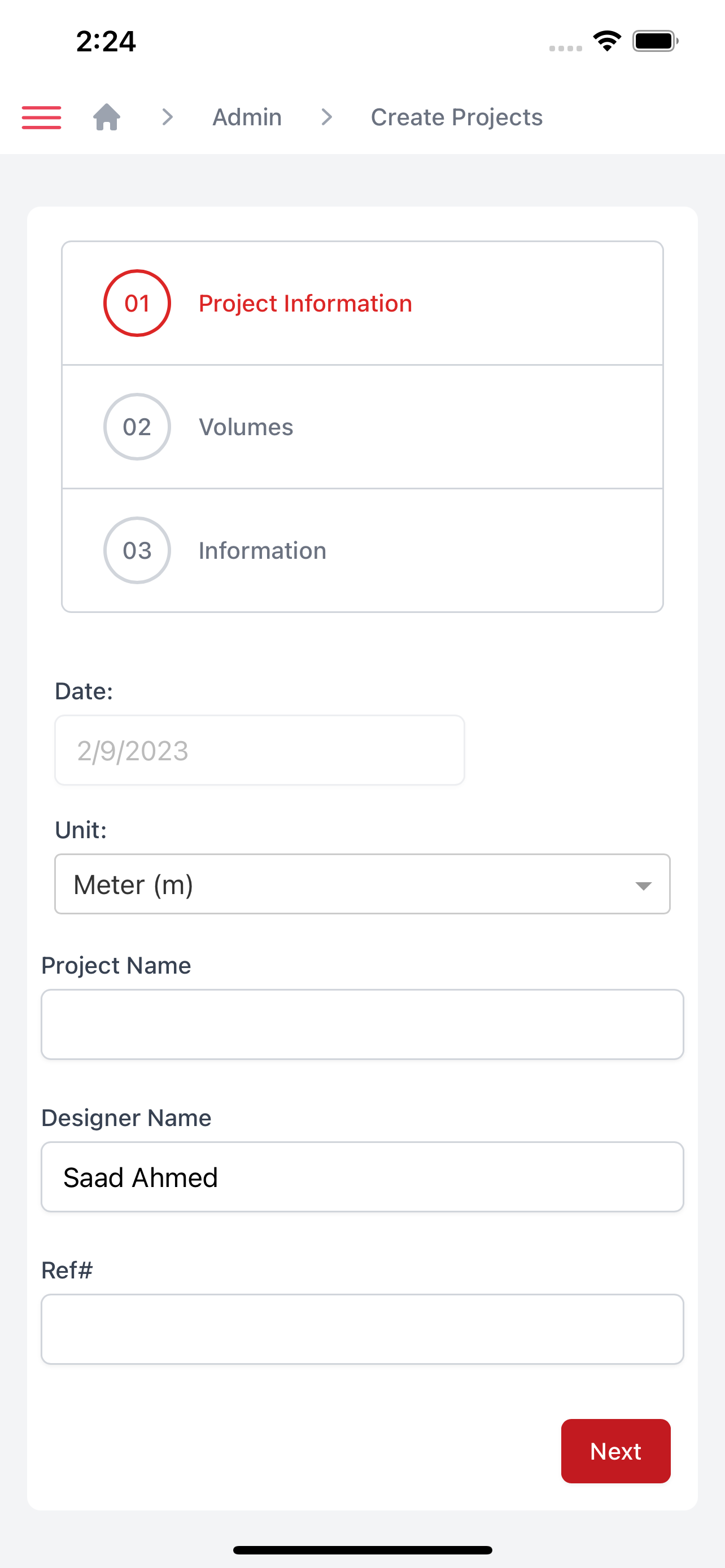Focus the Project Name input field
The image size is (725, 1568).
pos(362,1024)
